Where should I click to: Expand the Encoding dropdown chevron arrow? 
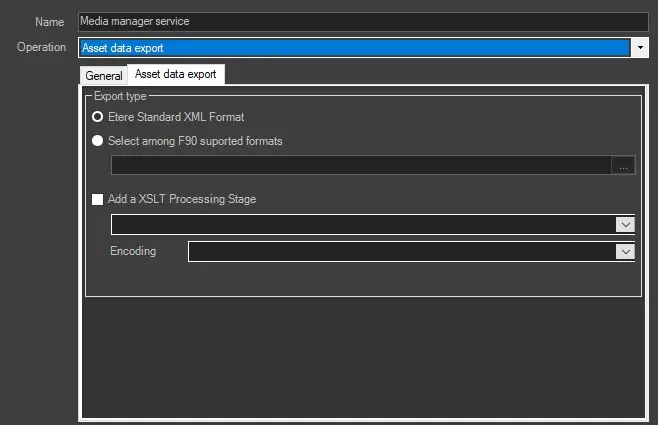tap(626, 252)
